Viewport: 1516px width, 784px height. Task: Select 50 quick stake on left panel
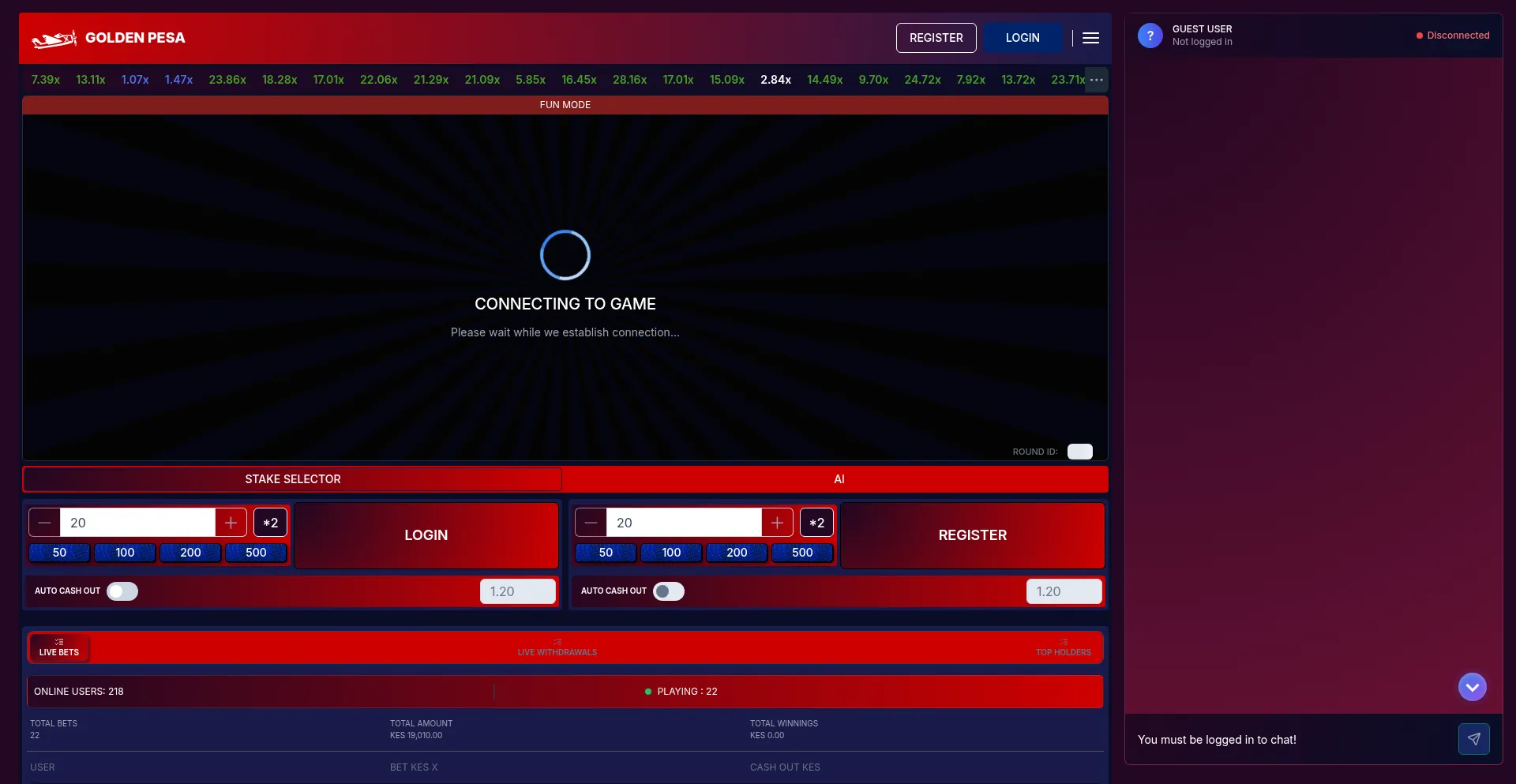click(x=59, y=553)
